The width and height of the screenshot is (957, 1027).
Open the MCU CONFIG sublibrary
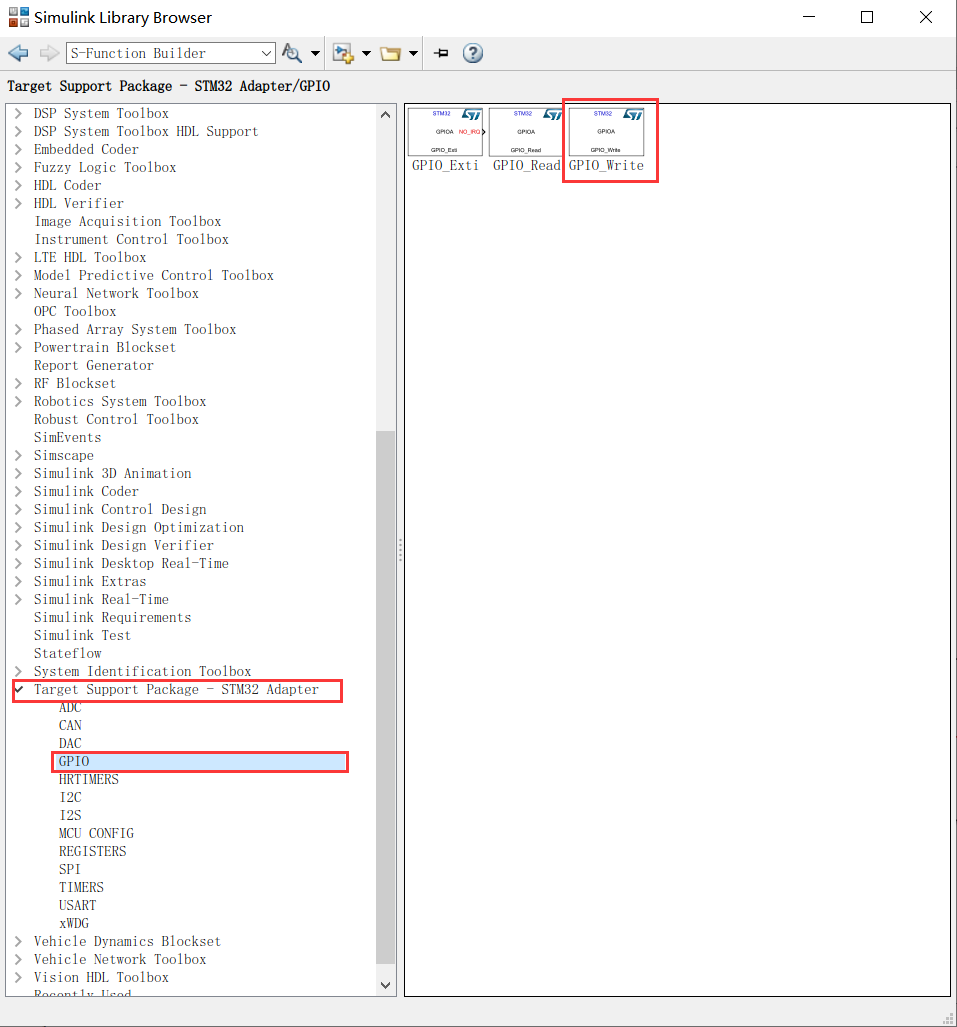click(96, 833)
